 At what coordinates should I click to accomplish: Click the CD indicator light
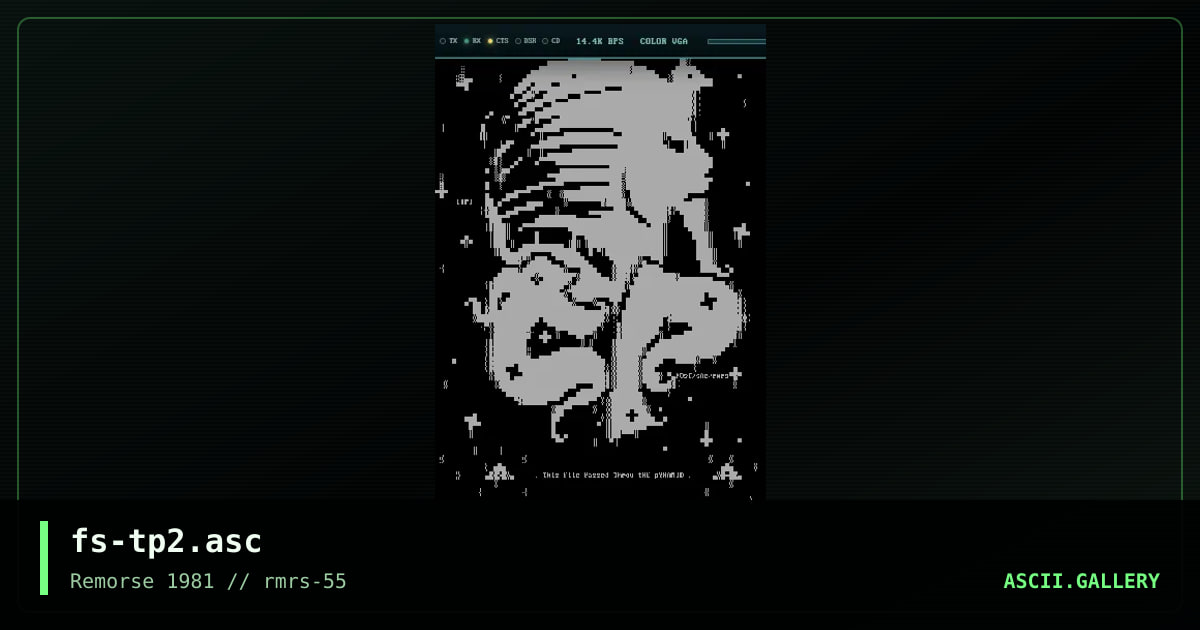coord(545,41)
